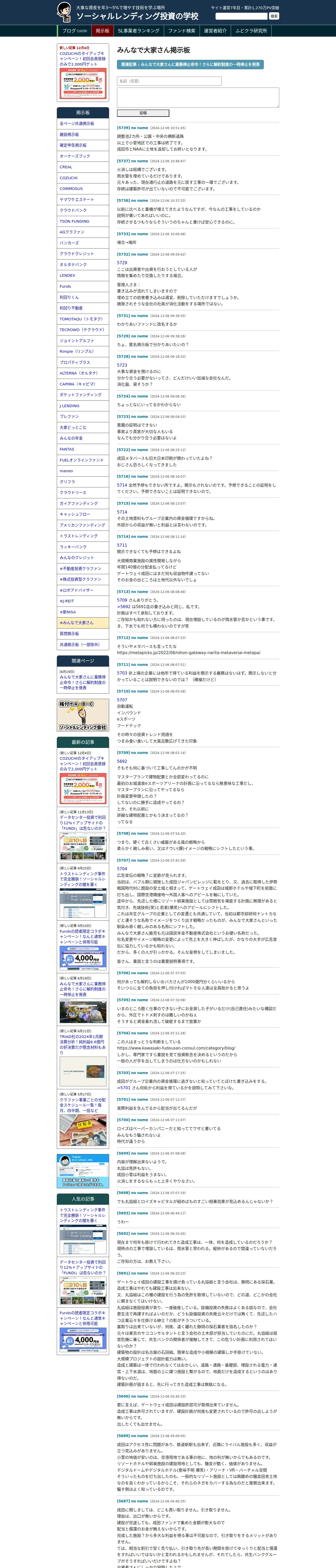
Task: Open ※新NISA board link
Action: 83,612
